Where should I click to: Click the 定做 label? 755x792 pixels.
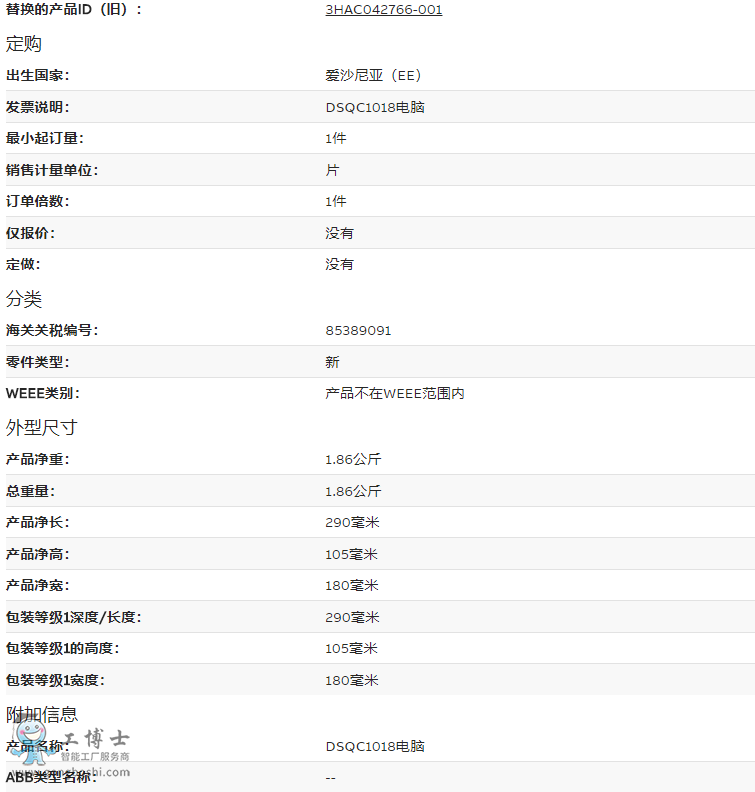point(23,264)
